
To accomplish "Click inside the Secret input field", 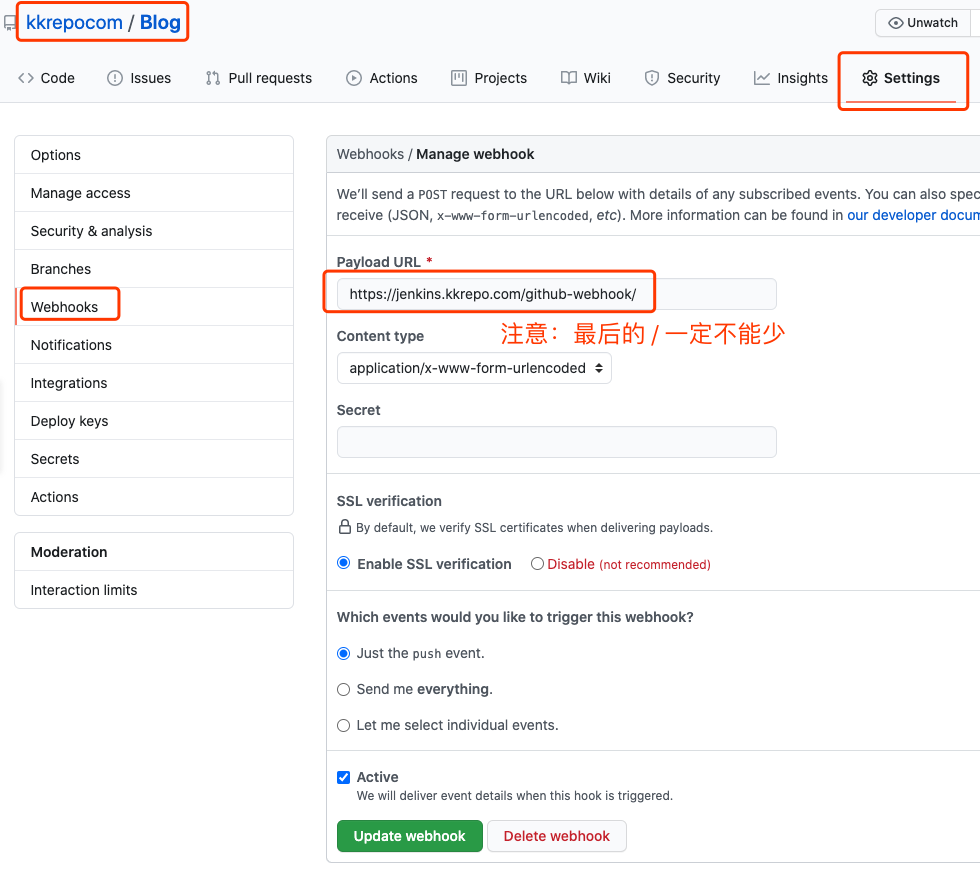I will click(x=556, y=442).
